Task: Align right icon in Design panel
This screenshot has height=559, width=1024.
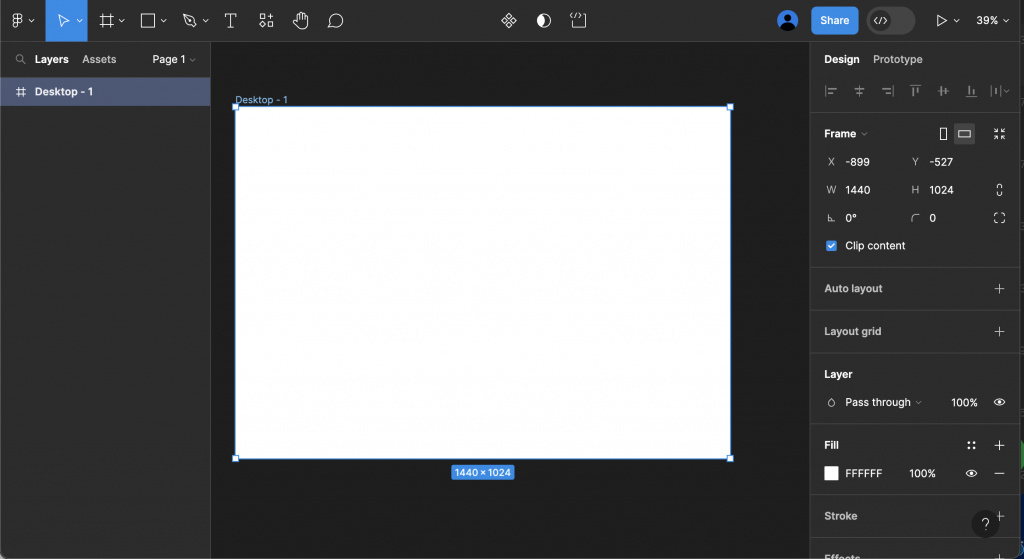Action: tap(888, 91)
